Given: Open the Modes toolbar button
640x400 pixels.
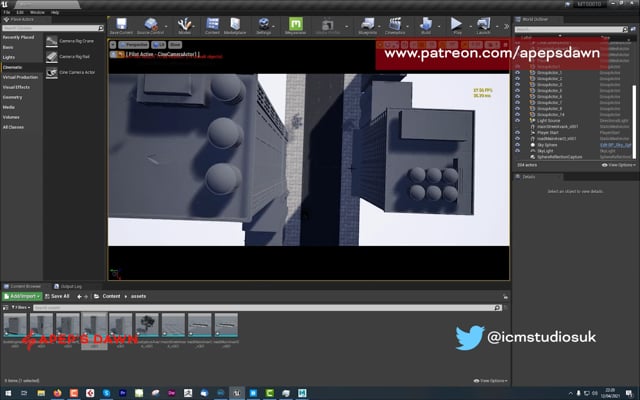Looking at the screenshot, I should pyautogui.click(x=184, y=26).
